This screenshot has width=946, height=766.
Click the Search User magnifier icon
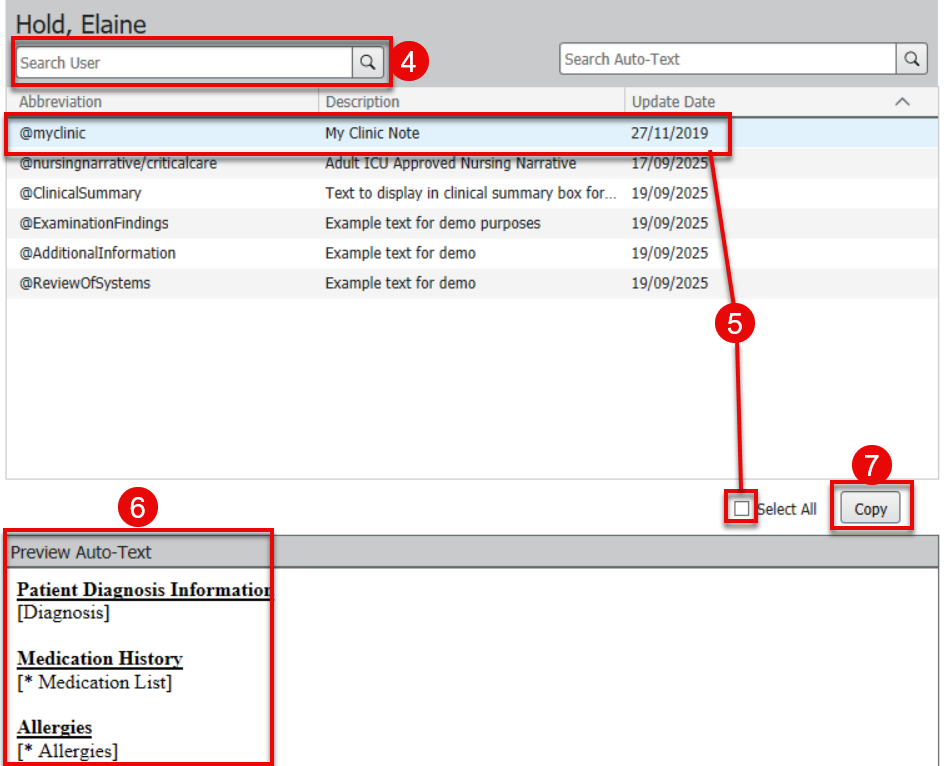368,63
